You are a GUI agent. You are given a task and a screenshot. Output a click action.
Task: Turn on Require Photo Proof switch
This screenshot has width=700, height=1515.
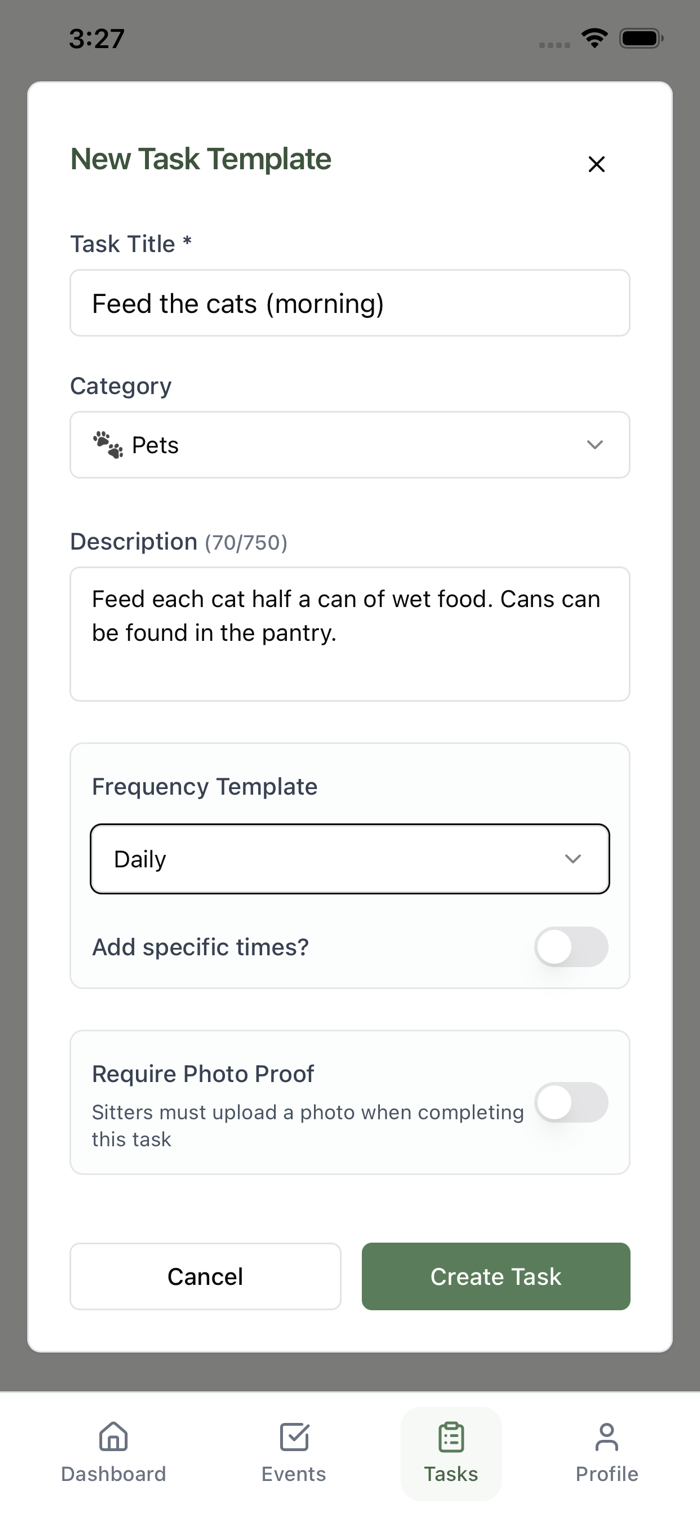point(571,1102)
